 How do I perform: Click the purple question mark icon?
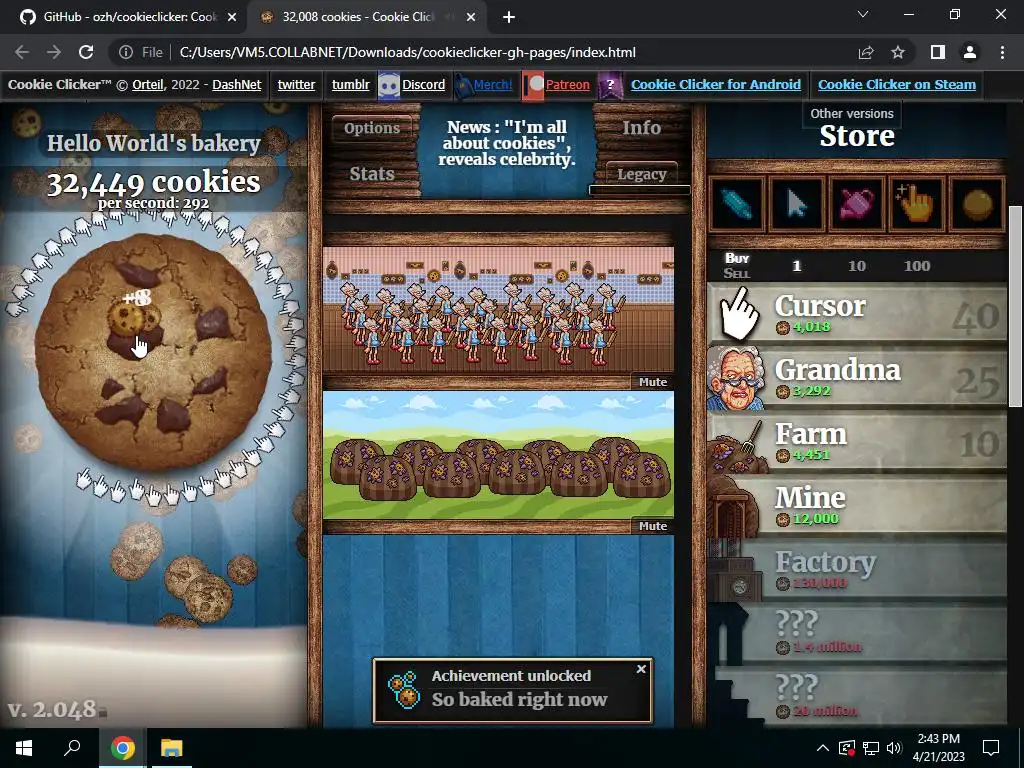610,86
